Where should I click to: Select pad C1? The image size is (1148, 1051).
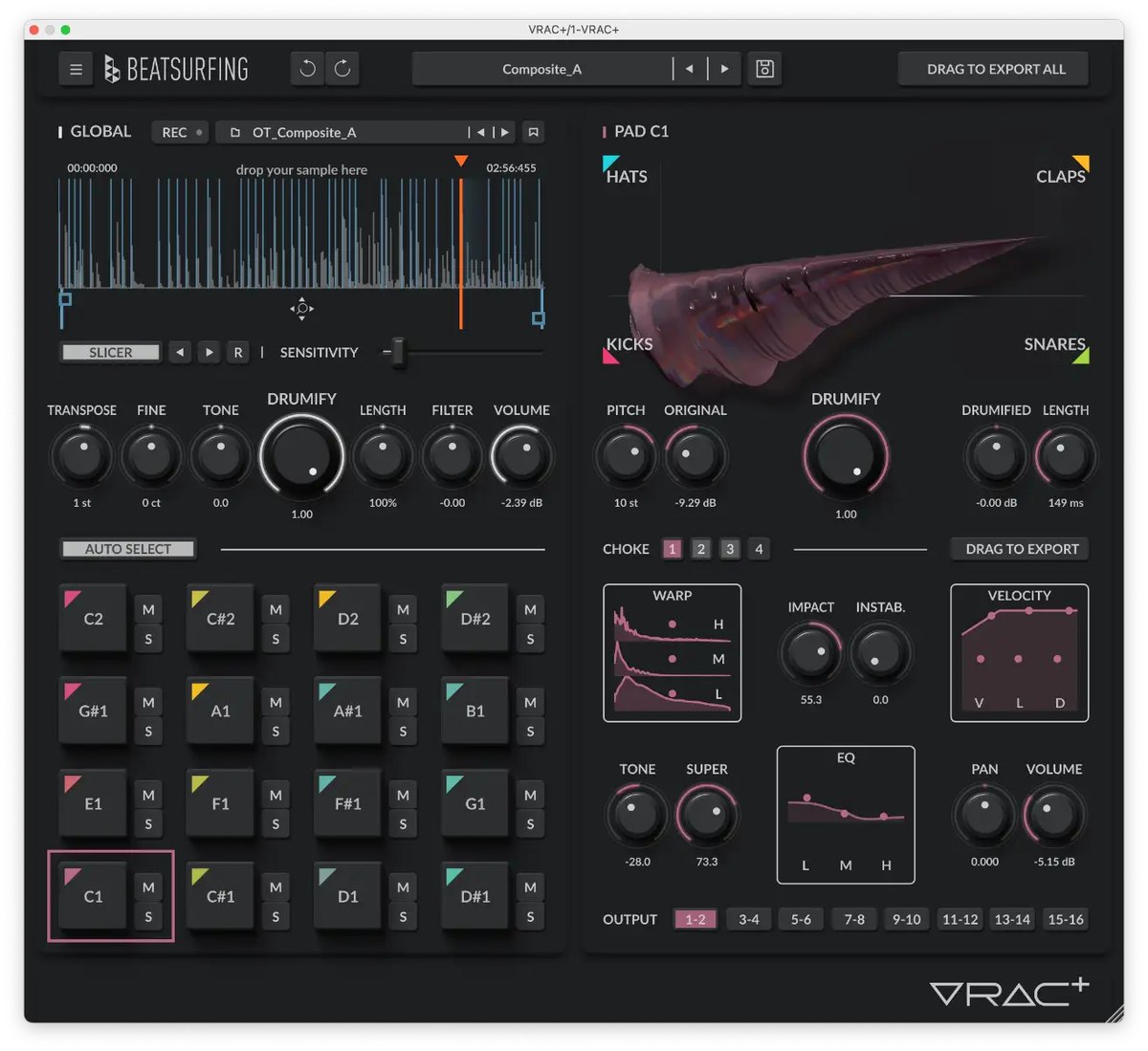tap(93, 896)
